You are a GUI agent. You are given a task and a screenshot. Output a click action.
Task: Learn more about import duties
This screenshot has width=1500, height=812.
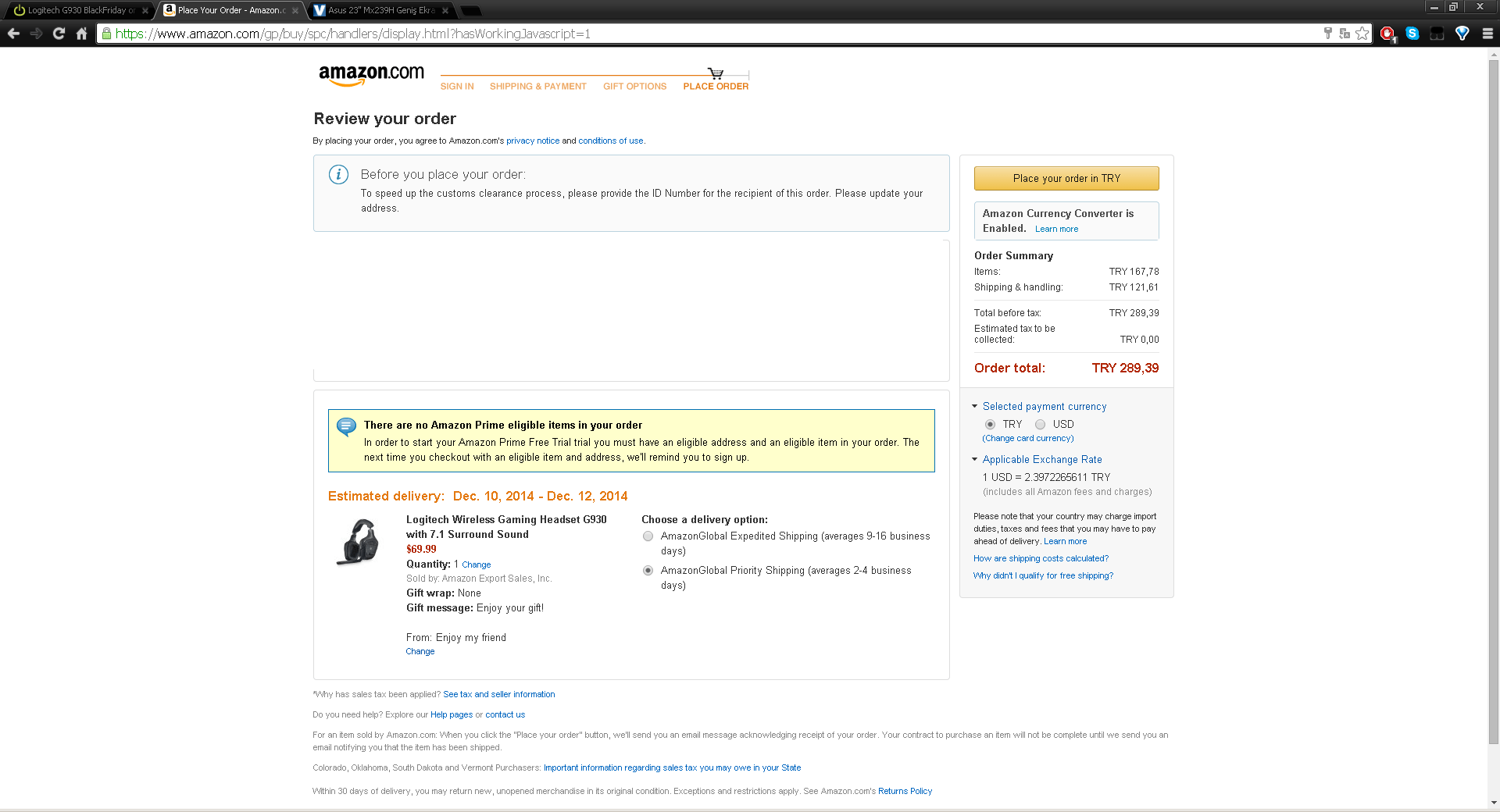tap(1065, 542)
